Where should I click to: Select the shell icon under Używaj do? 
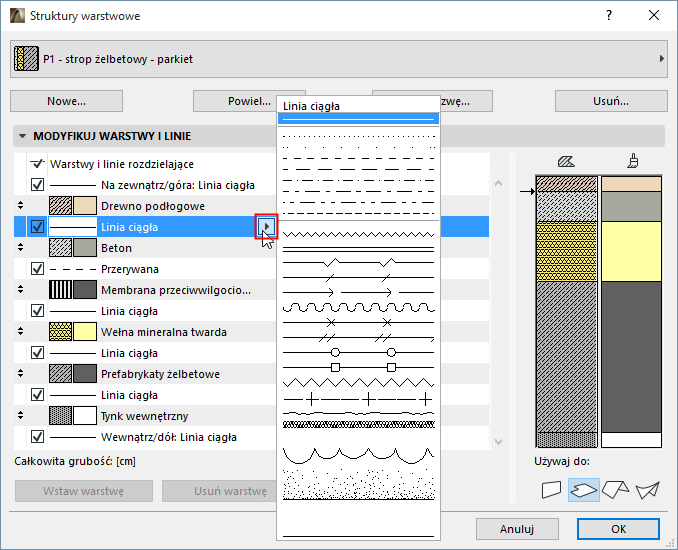point(648,490)
